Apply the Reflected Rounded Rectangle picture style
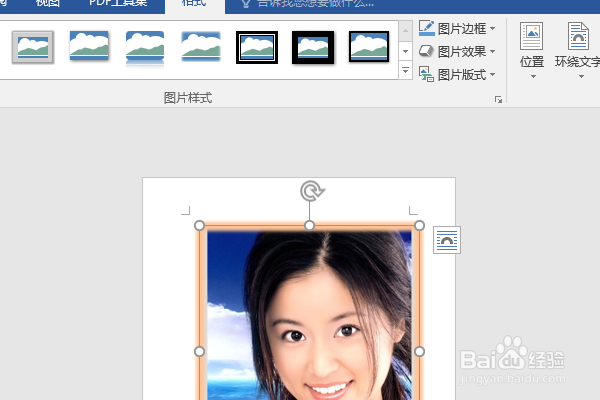This screenshot has width=600, height=400. [145, 48]
